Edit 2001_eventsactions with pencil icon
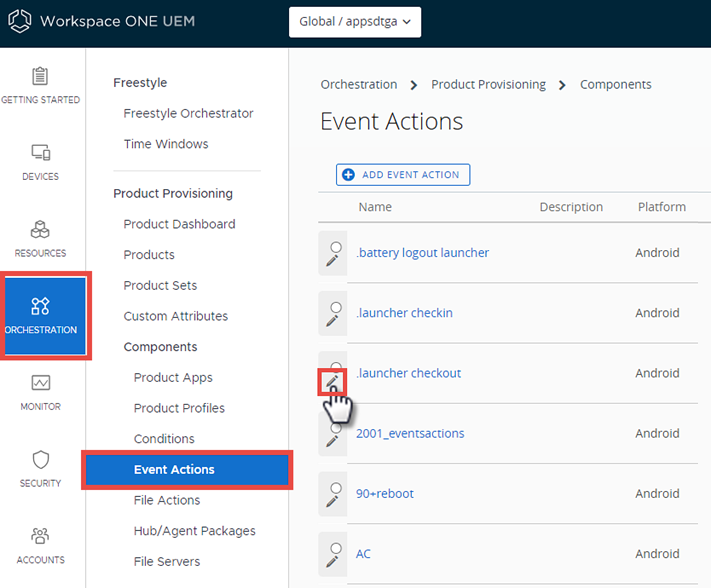Image resolution: width=711 pixels, height=588 pixels. [x=332, y=441]
